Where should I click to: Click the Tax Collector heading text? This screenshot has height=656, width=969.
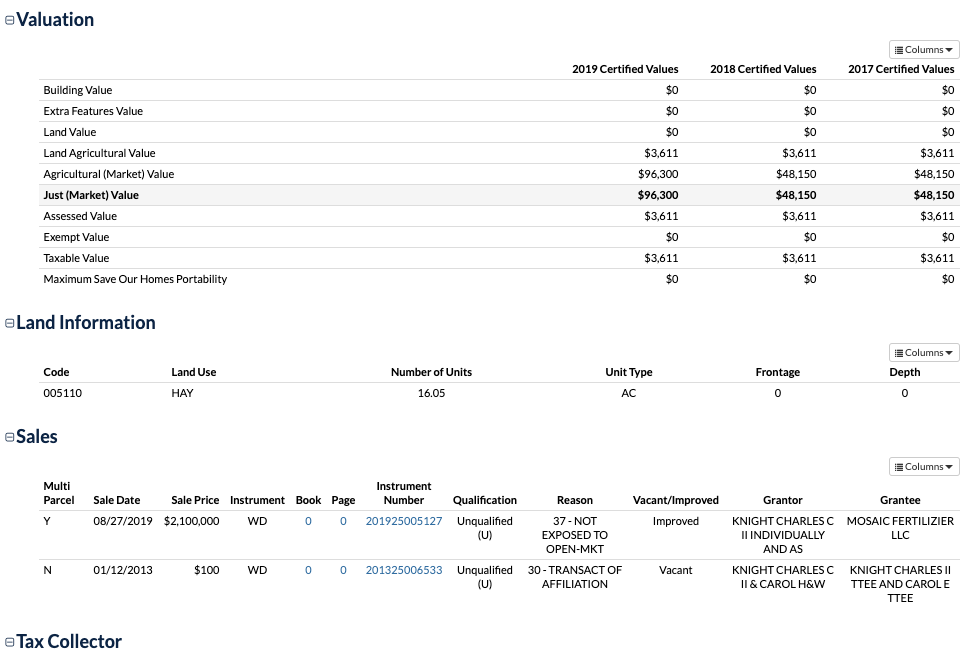69,642
